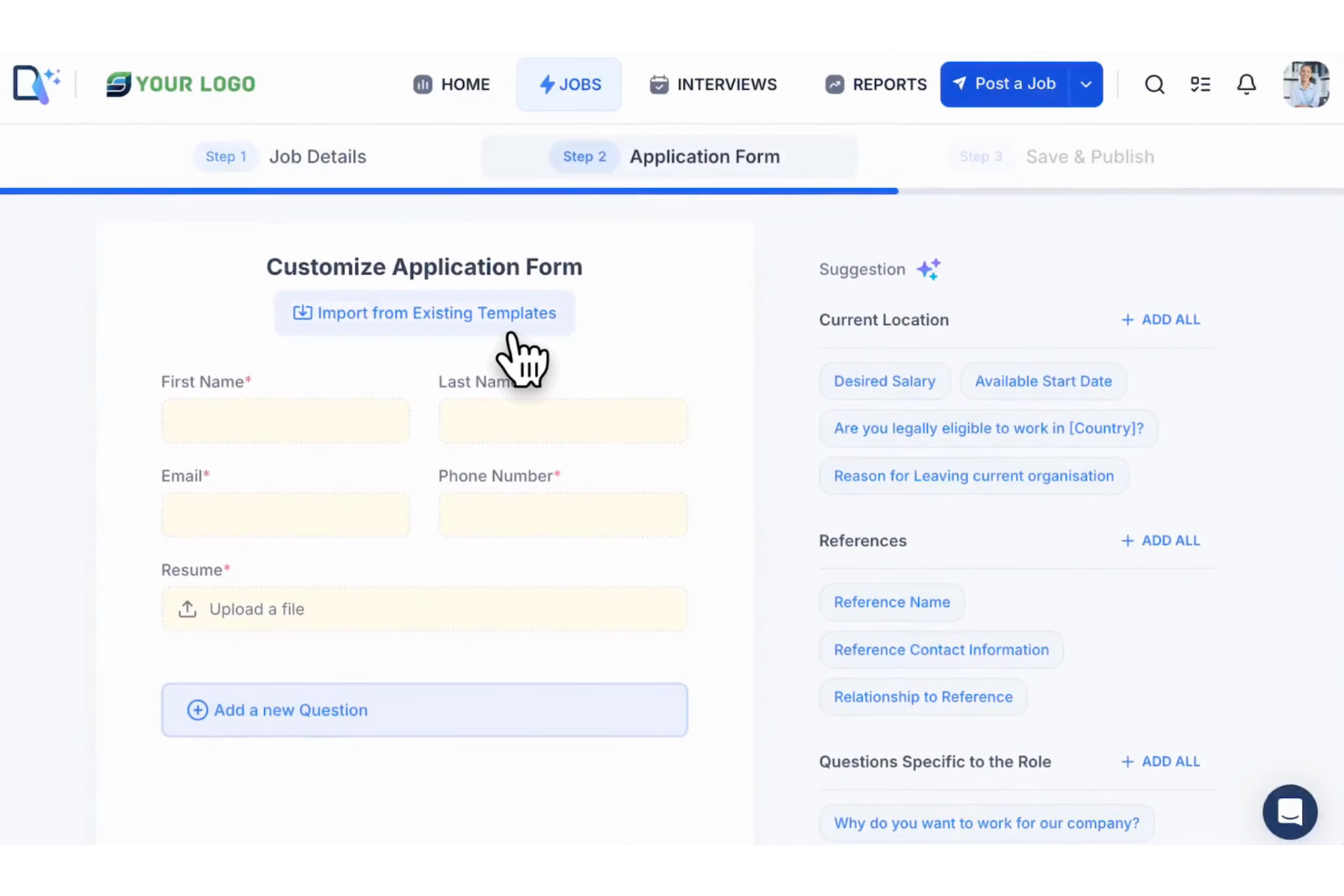Click the sparkle icon next to Suggestion
This screenshot has width=1344, height=896.
tap(928, 269)
